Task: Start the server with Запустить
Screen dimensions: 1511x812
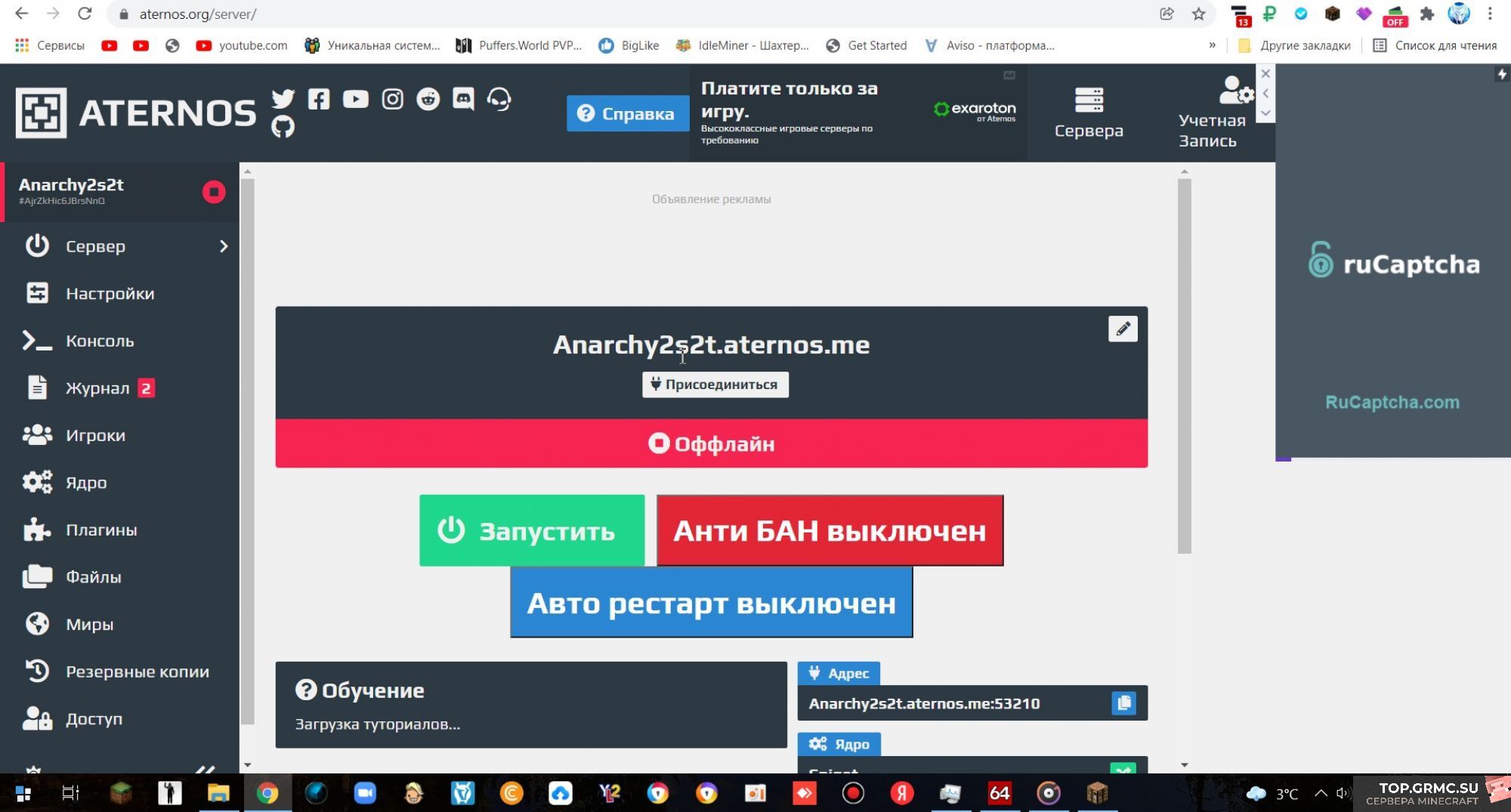Action: [x=532, y=530]
